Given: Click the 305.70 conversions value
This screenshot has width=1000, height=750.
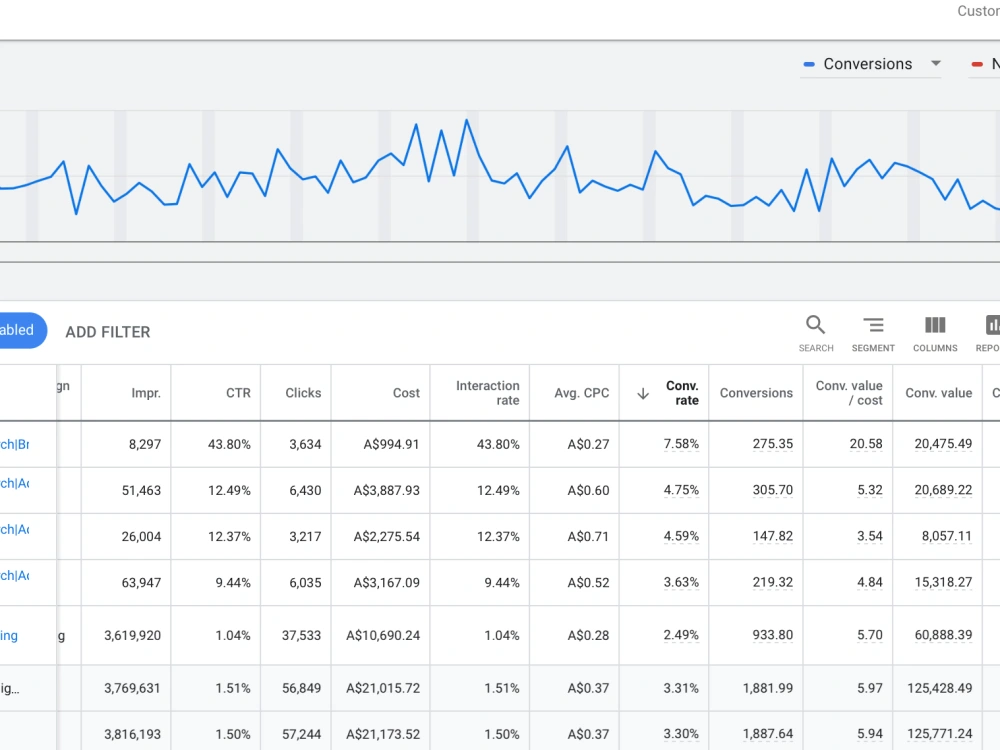Looking at the screenshot, I should click(772, 490).
